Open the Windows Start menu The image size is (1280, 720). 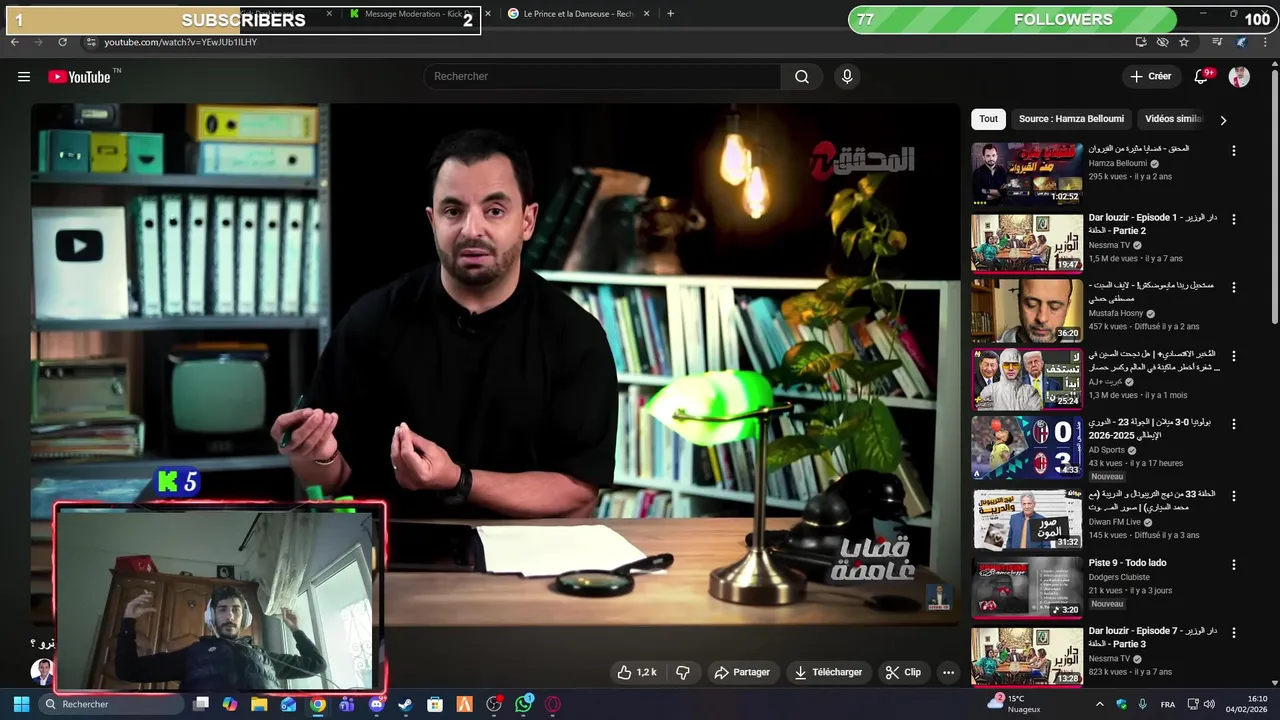pos(21,704)
